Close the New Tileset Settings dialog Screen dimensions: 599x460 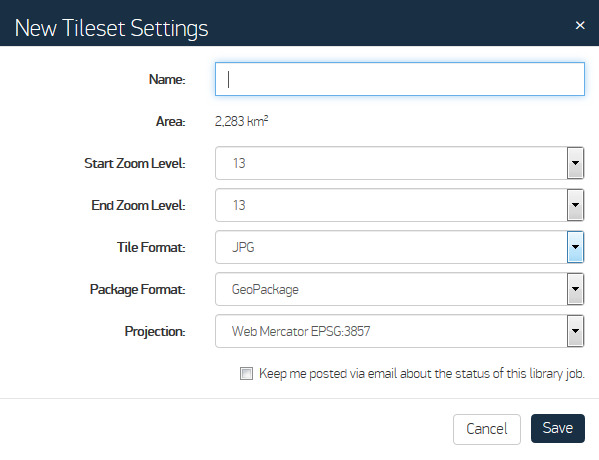[580, 25]
